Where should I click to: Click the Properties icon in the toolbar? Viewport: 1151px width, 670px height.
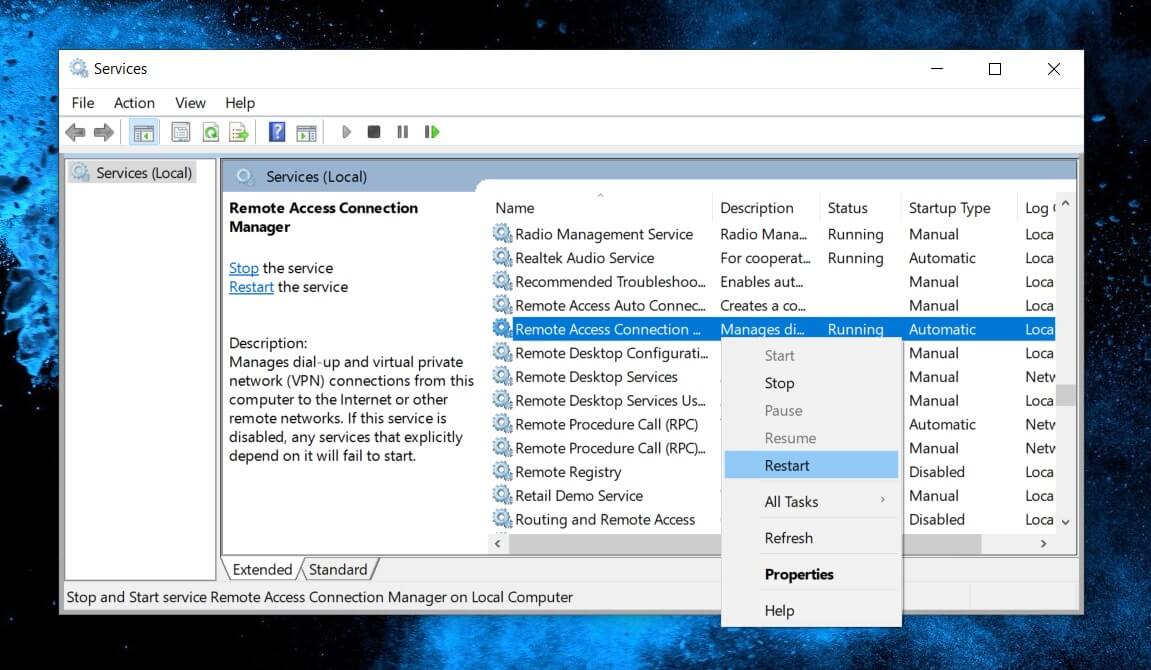click(181, 131)
